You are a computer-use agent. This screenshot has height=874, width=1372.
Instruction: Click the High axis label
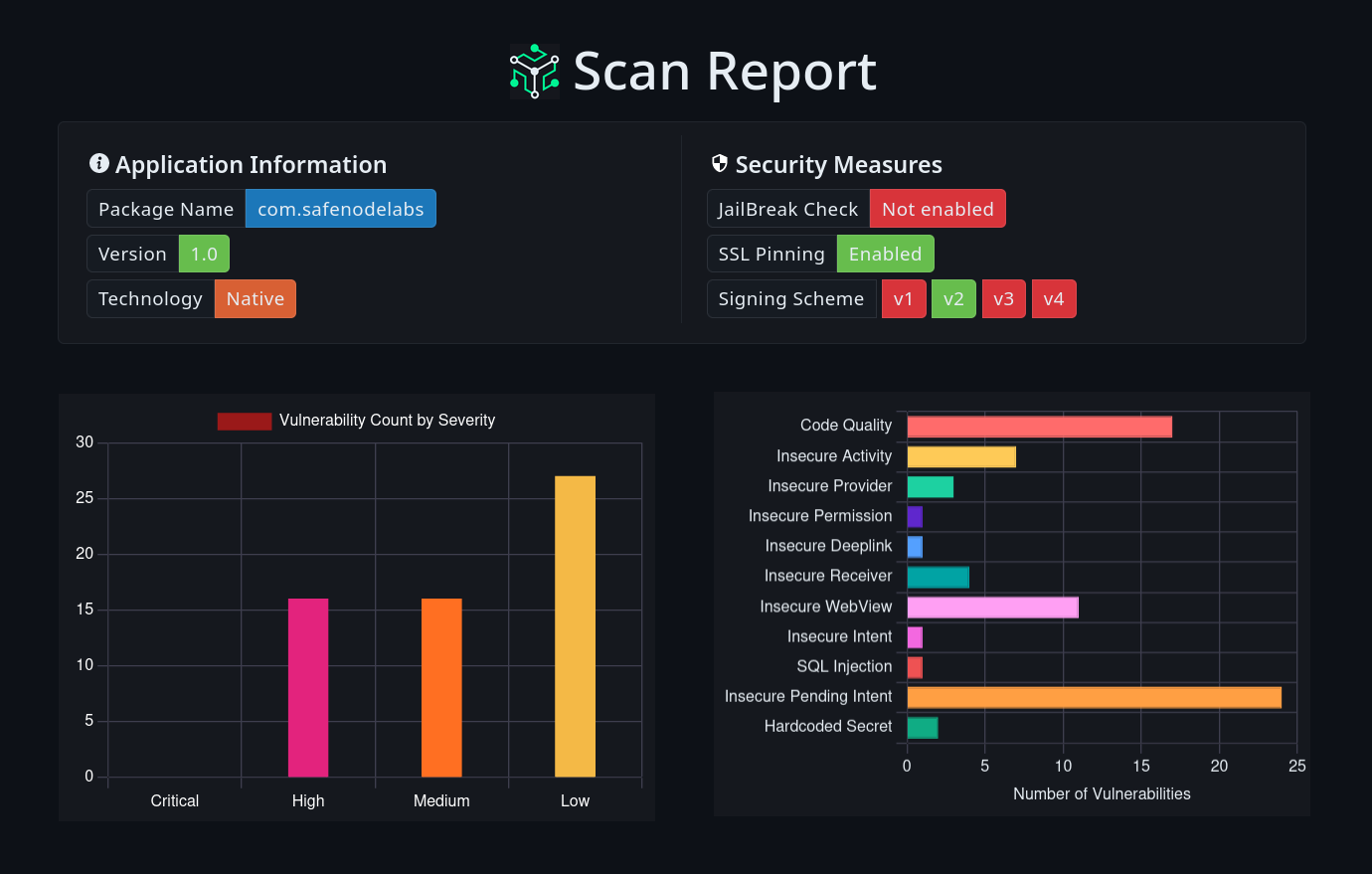(308, 800)
